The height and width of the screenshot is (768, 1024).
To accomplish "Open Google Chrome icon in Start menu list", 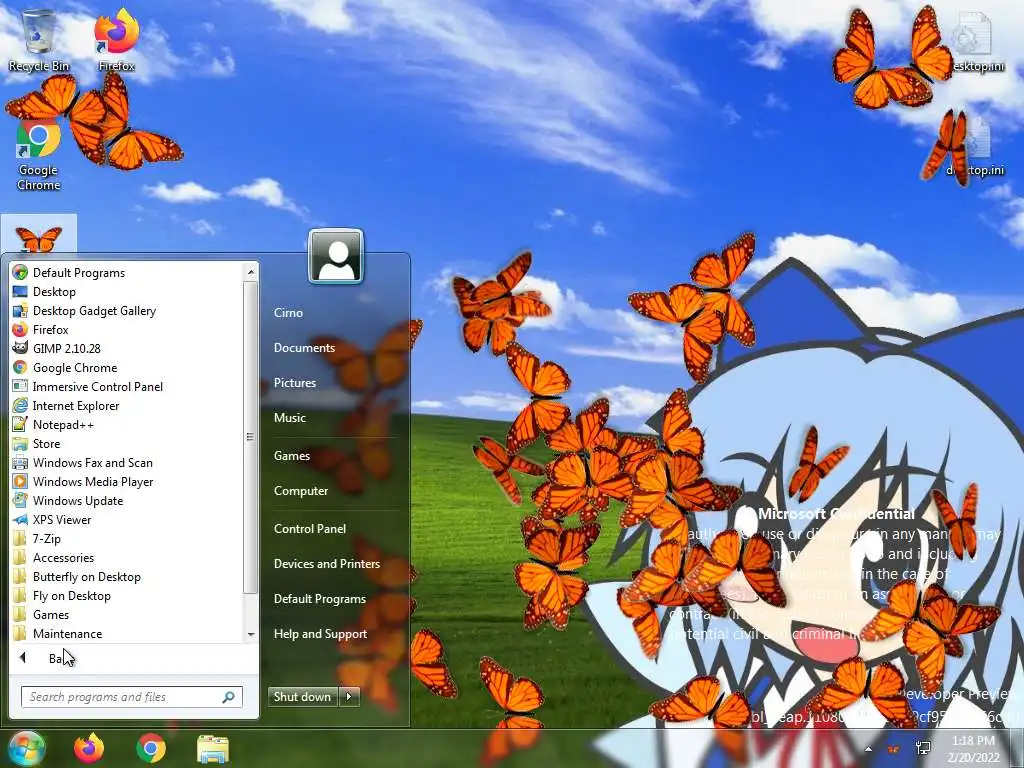I will [x=20, y=367].
